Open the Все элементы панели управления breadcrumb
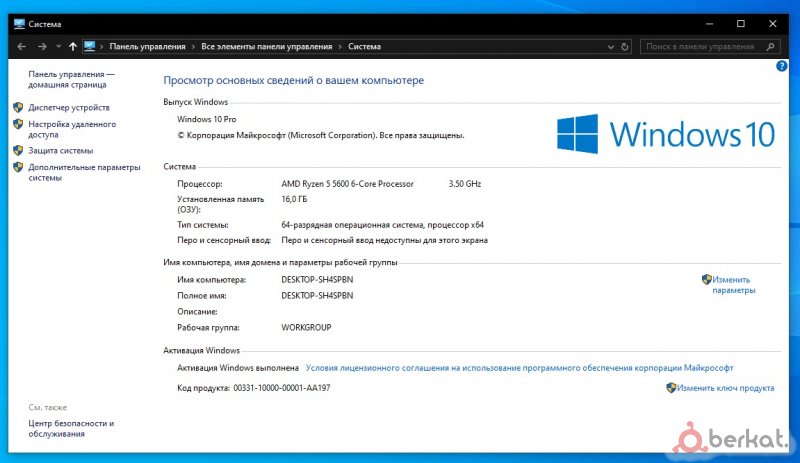Image resolution: width=800 pixels, height=463 pixels. pos(266,46)
